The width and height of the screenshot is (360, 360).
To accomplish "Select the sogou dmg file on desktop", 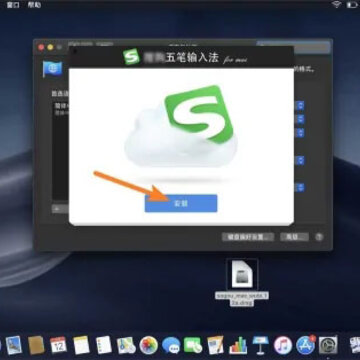I will (x=242, y=283).
